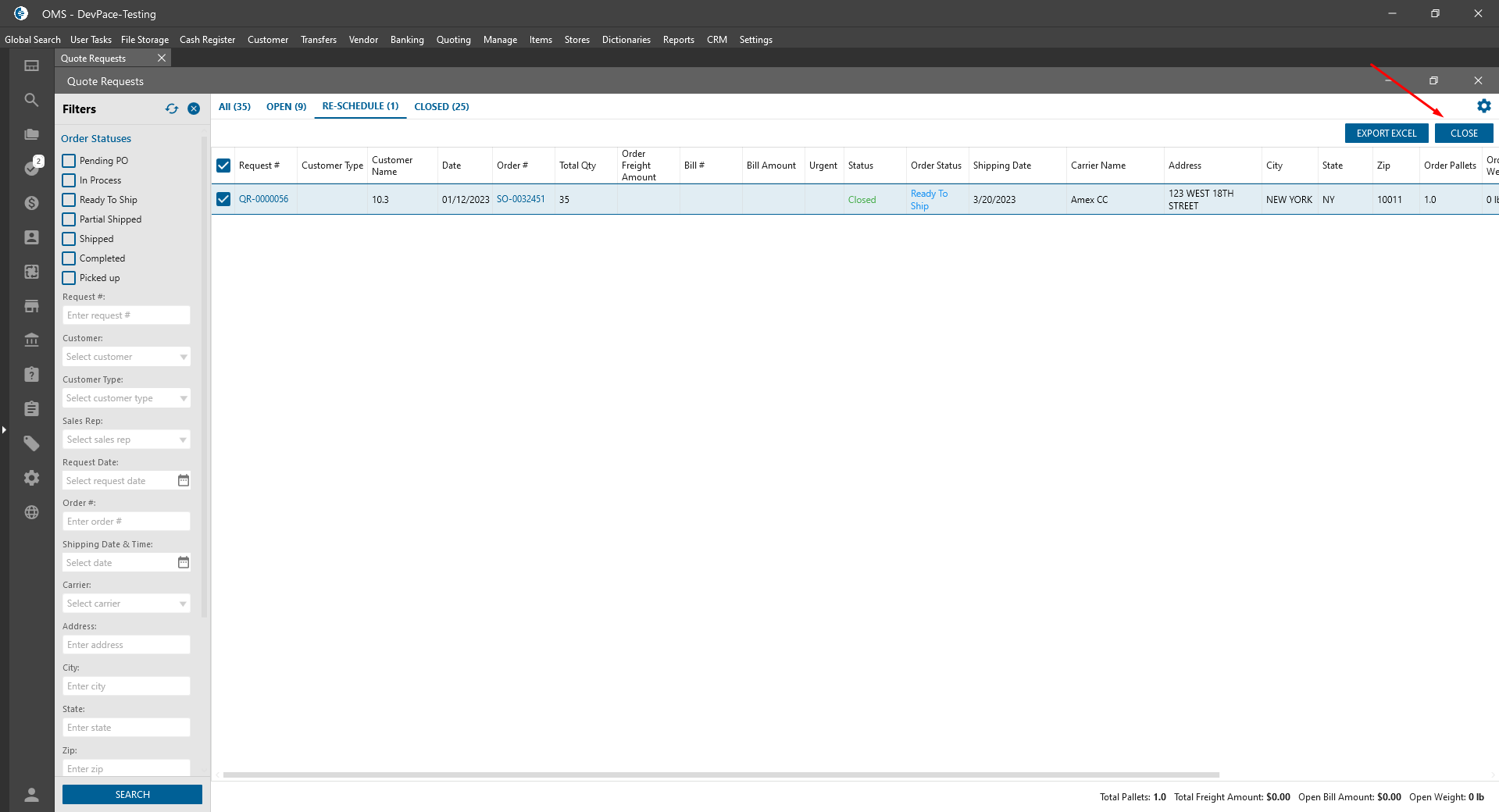This screenshot has height=812, width=1499.
Task: Click the horizontal scrollbar under the table
Action: (721, 775)
